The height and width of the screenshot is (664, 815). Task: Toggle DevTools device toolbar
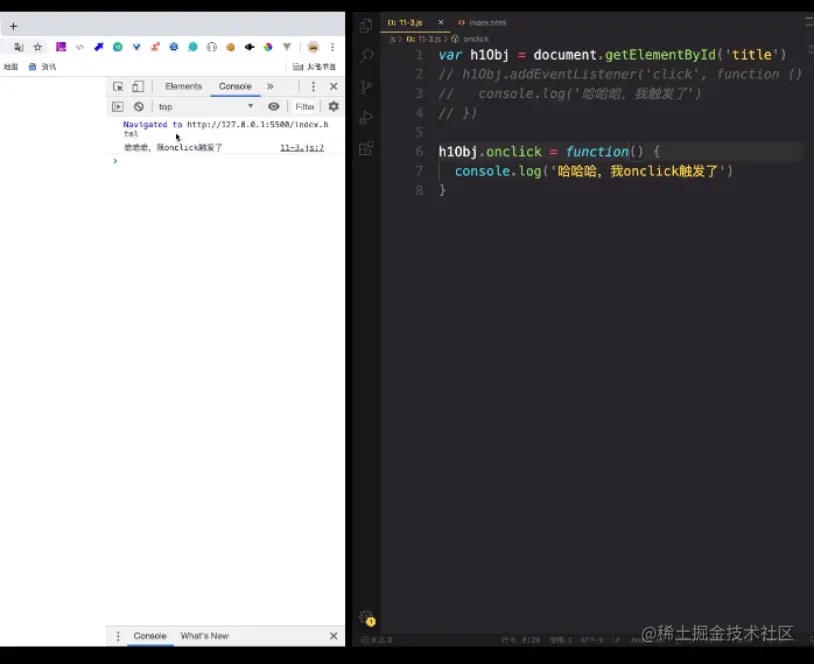point(138,86)
